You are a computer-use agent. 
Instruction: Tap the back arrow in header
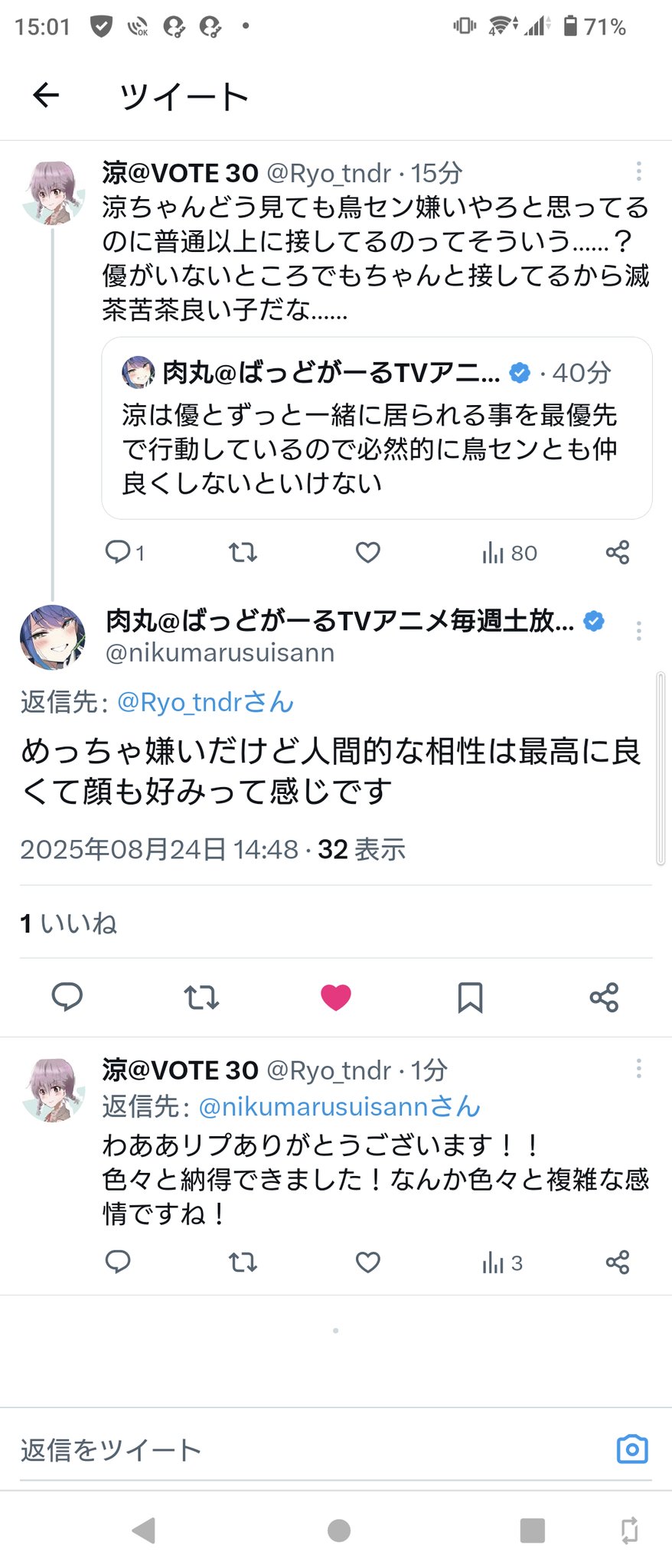pyautogui.click(x=46, y=96)
